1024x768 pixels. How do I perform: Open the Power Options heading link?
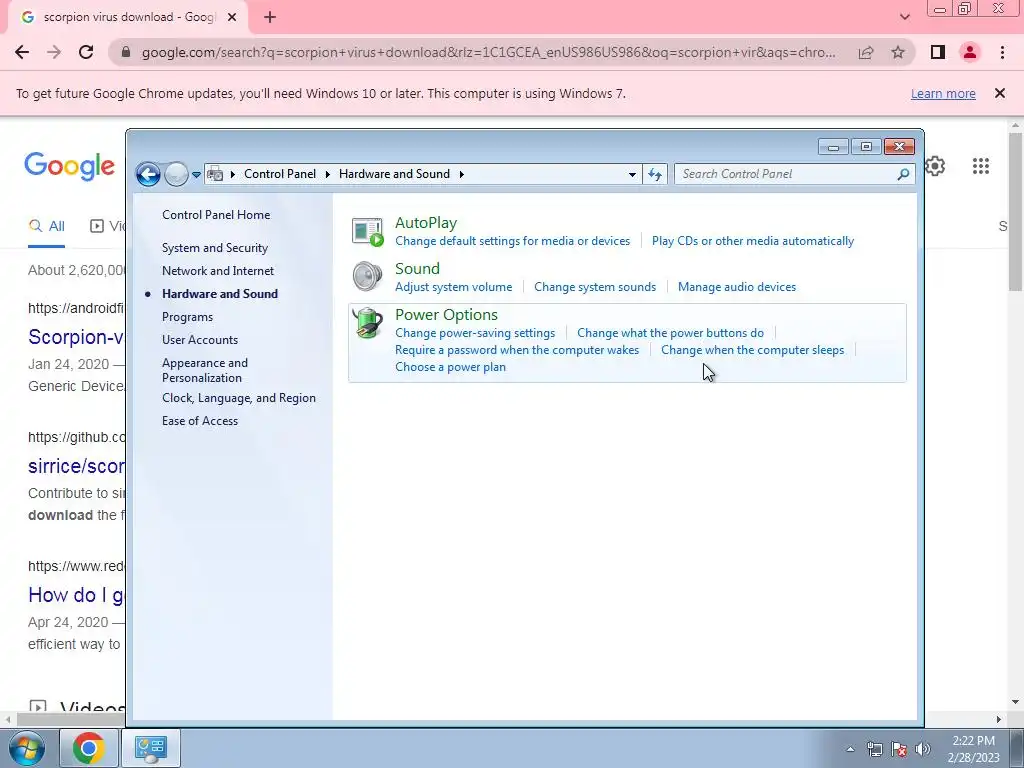click(x=447, y=315)
